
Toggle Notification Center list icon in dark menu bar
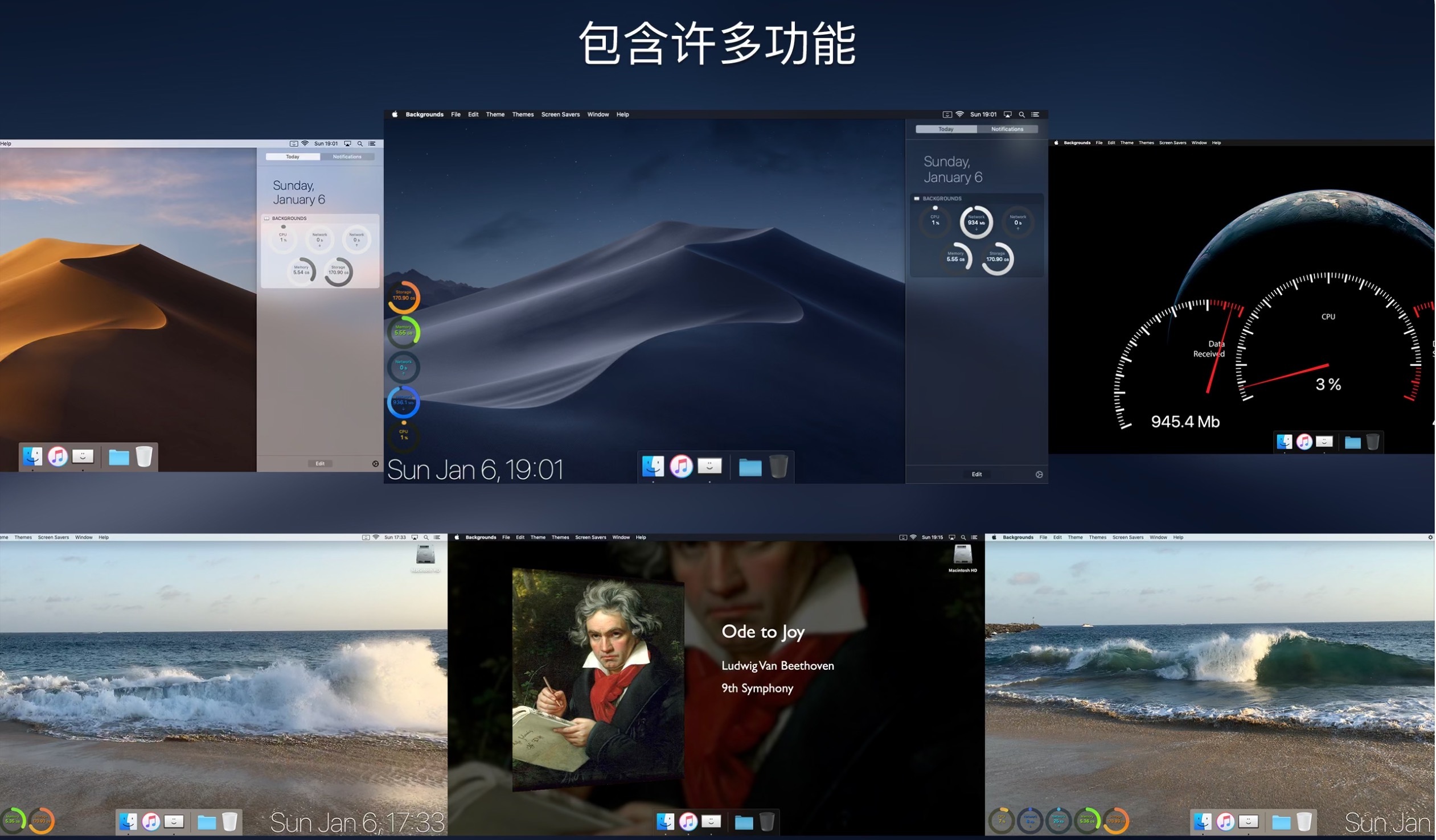coord(1035,114)
